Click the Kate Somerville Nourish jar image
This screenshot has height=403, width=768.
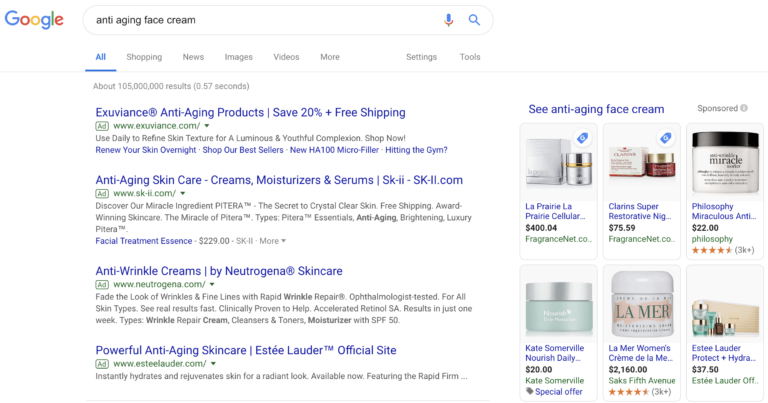point(558,306)
